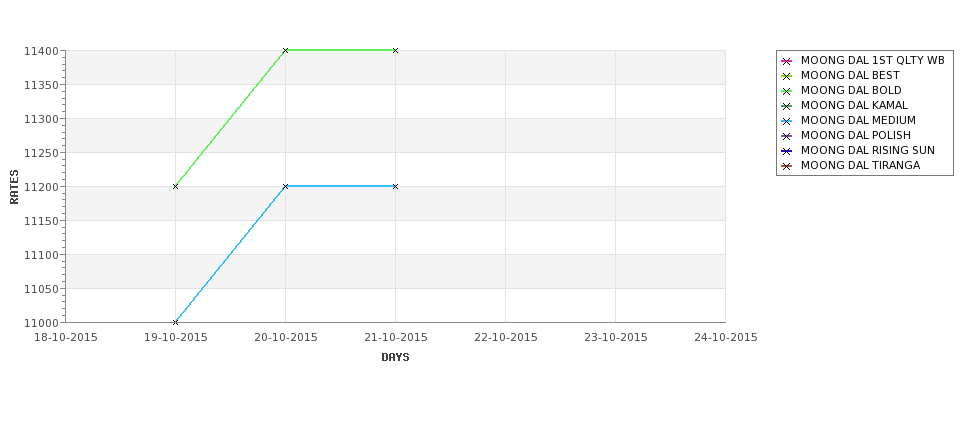
Task: Click the 22-10-2015 x-axis date label
Action: pos(506,338)
